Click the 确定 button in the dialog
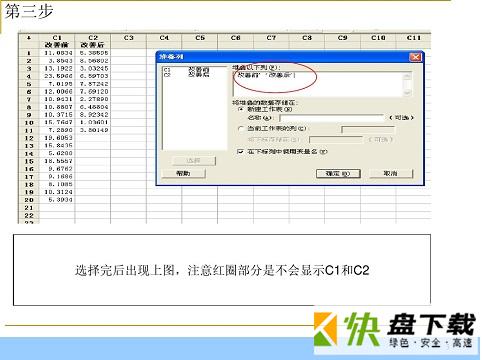 click(x=338, y=173)
